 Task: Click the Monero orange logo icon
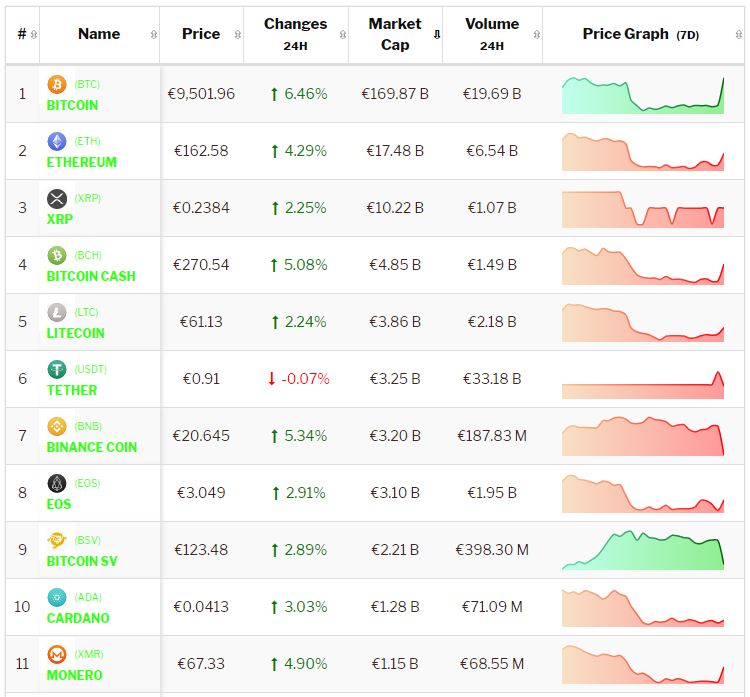pyautogui.click(x=57, y=655)
